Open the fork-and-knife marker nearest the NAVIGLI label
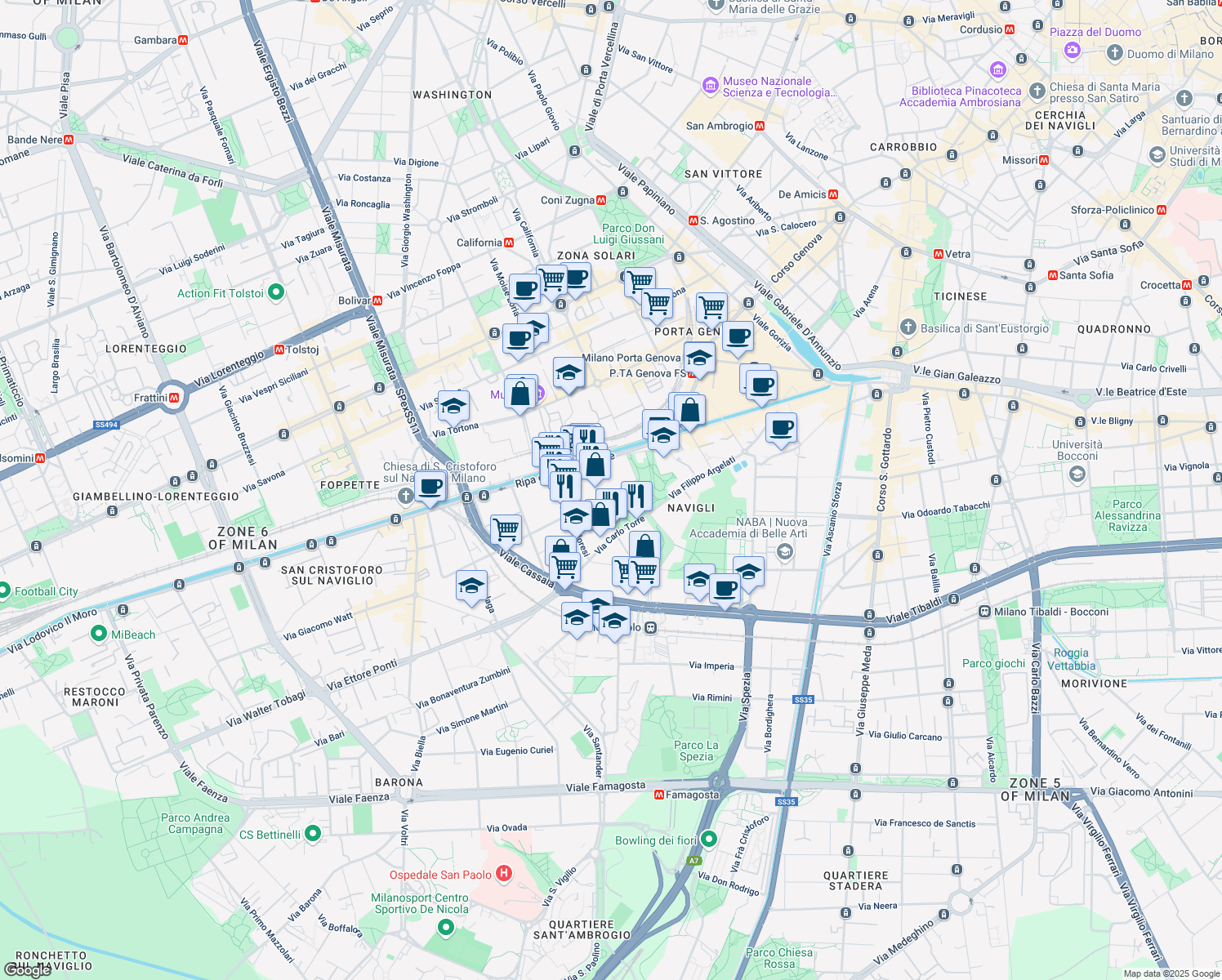The height and width of the screenshot is (980, 1222). 636,497
